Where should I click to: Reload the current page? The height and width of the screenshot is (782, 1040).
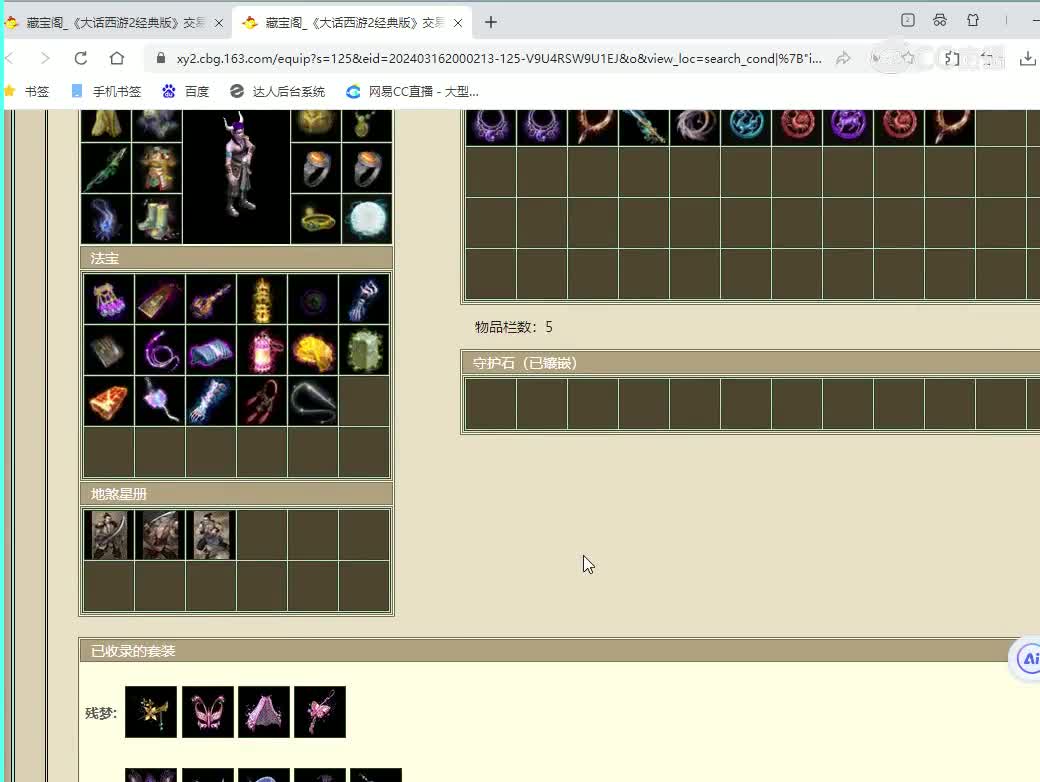(81, 58)
